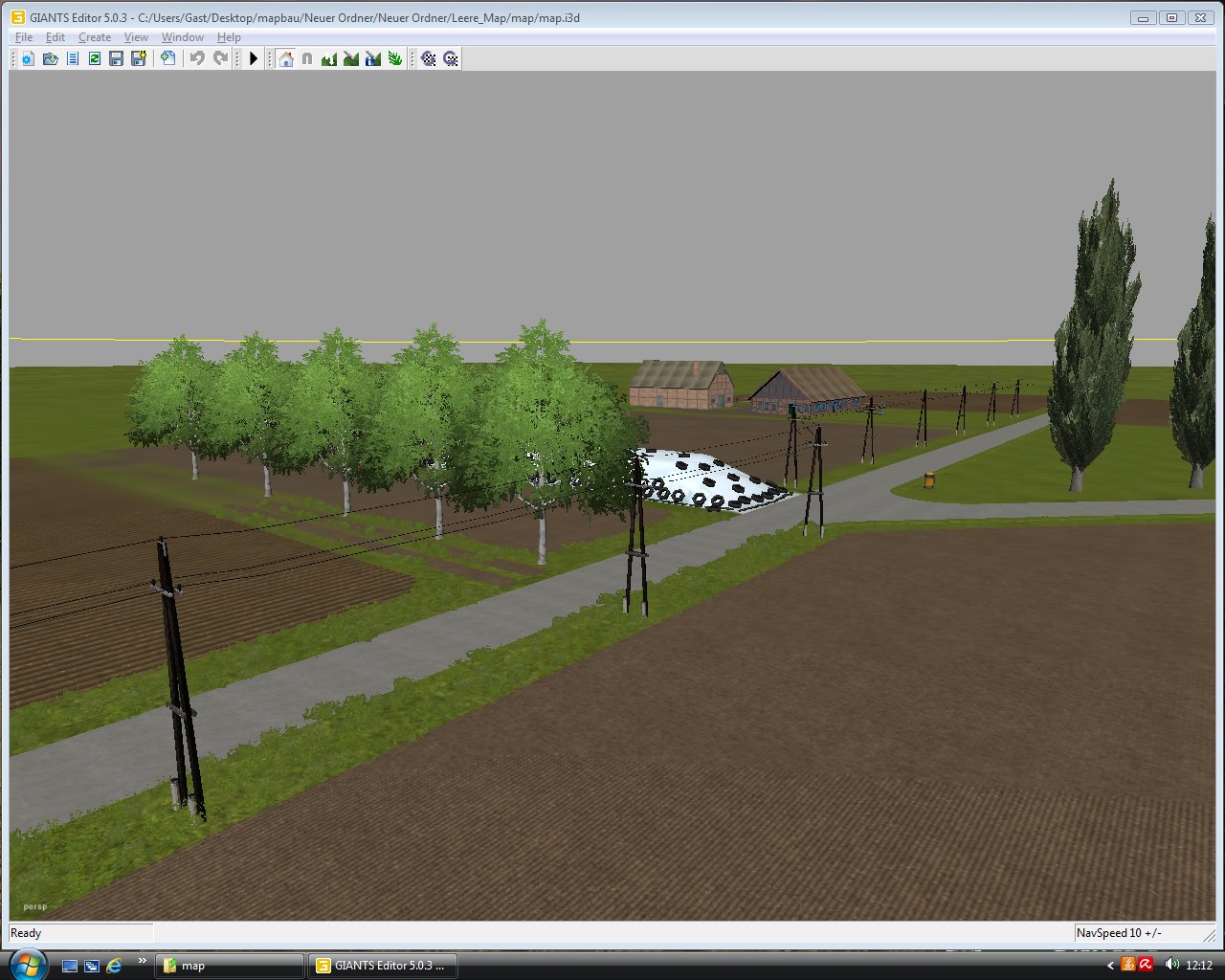This screenshot has height=980, width=1225.
Task: Click the Save As floppy icon with star
Action: click(x=139, y=59)
